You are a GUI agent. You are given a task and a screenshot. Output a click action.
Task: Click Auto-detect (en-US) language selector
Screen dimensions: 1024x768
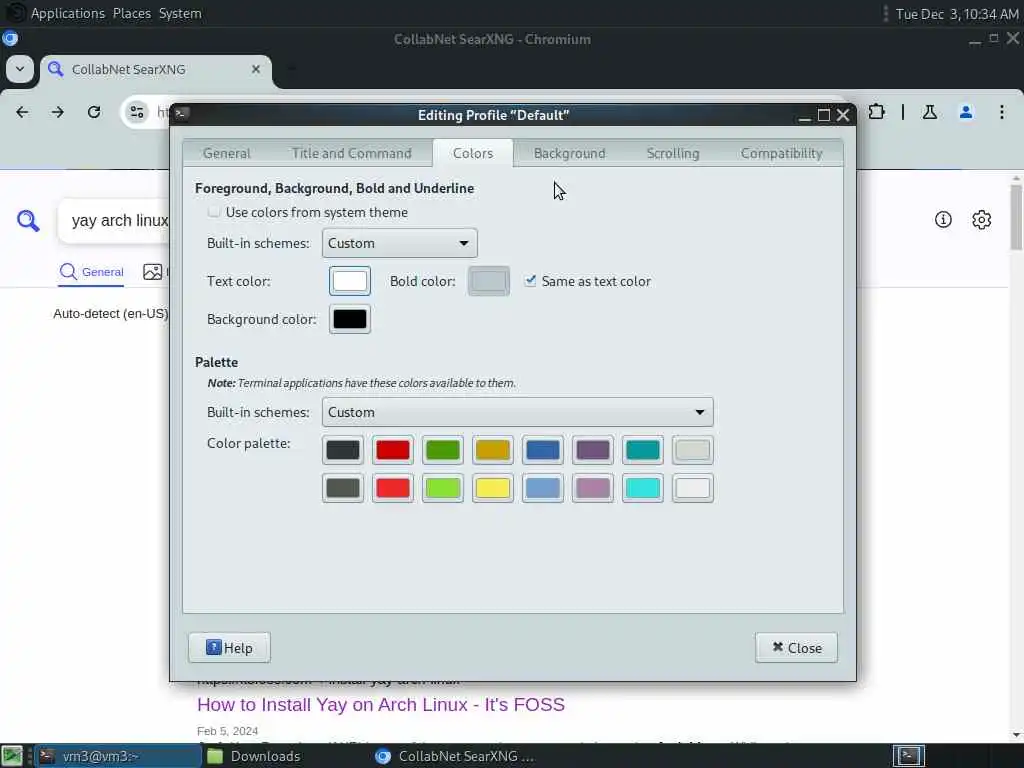pos(110,313)
